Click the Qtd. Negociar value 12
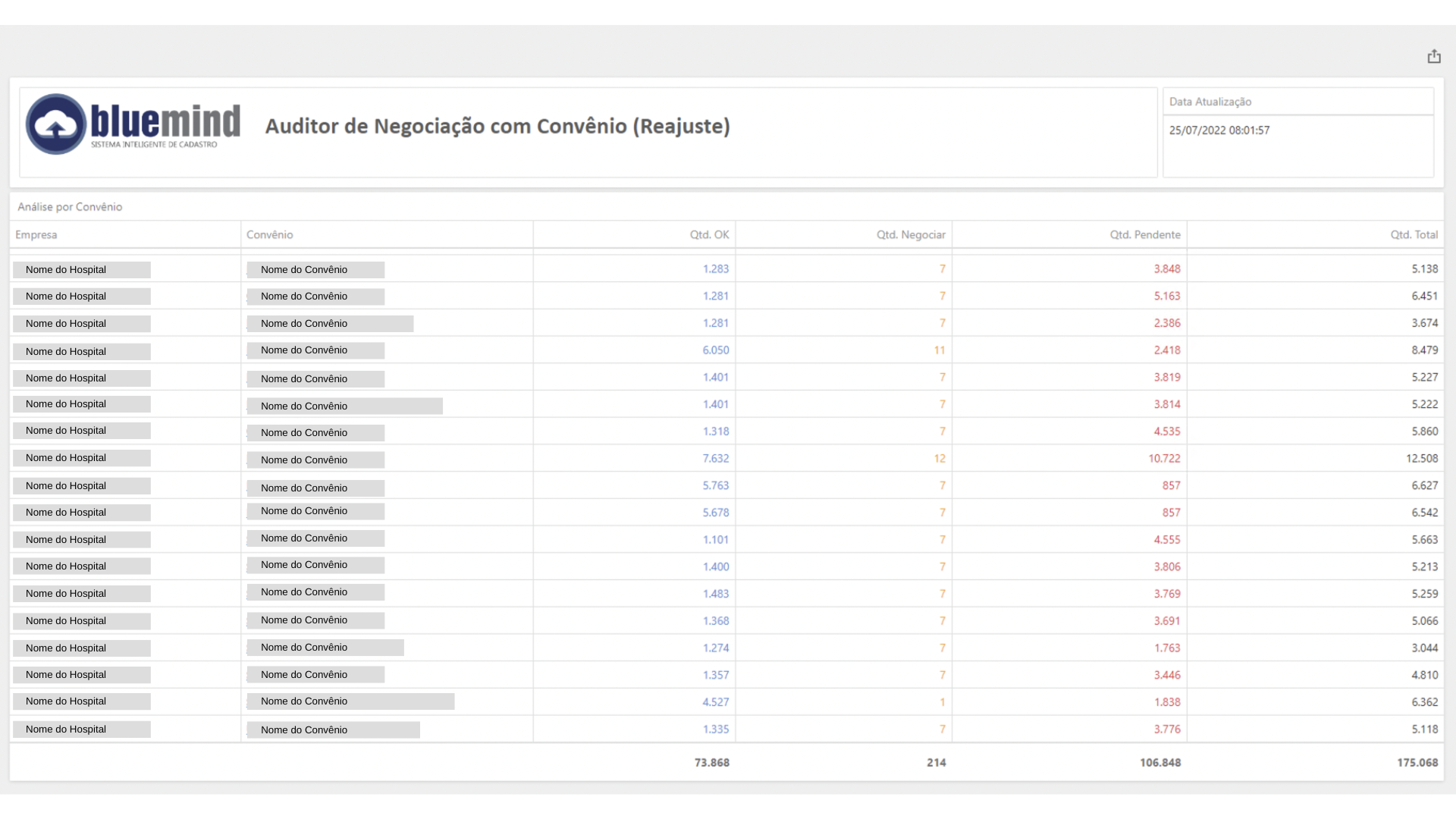Image resolution: width=1456 pixels, height=819 pixels. (x=940, y=459)
